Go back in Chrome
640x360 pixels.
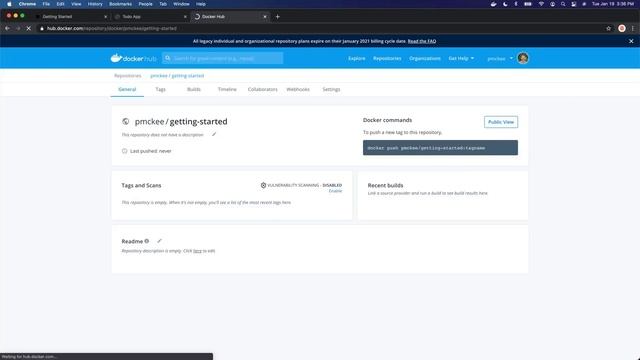[x=7, y=29]
